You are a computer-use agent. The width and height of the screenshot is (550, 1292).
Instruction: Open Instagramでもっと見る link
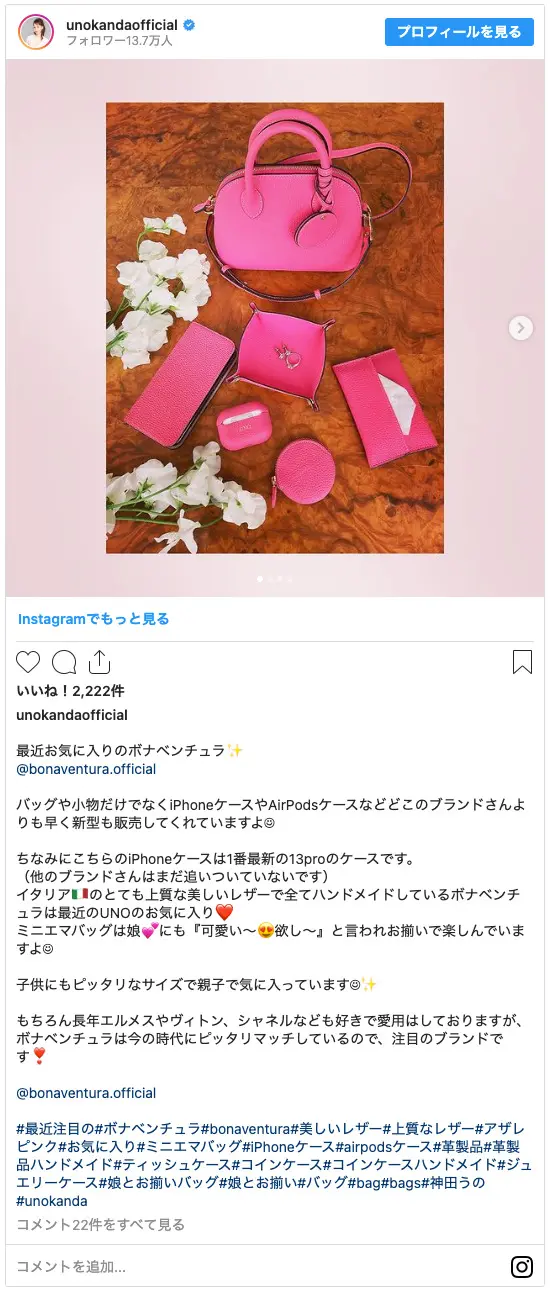(93, 619)
